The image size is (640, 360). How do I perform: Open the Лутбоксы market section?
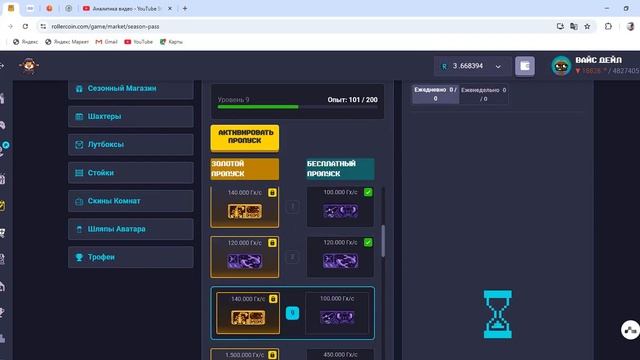click(131, 144)
